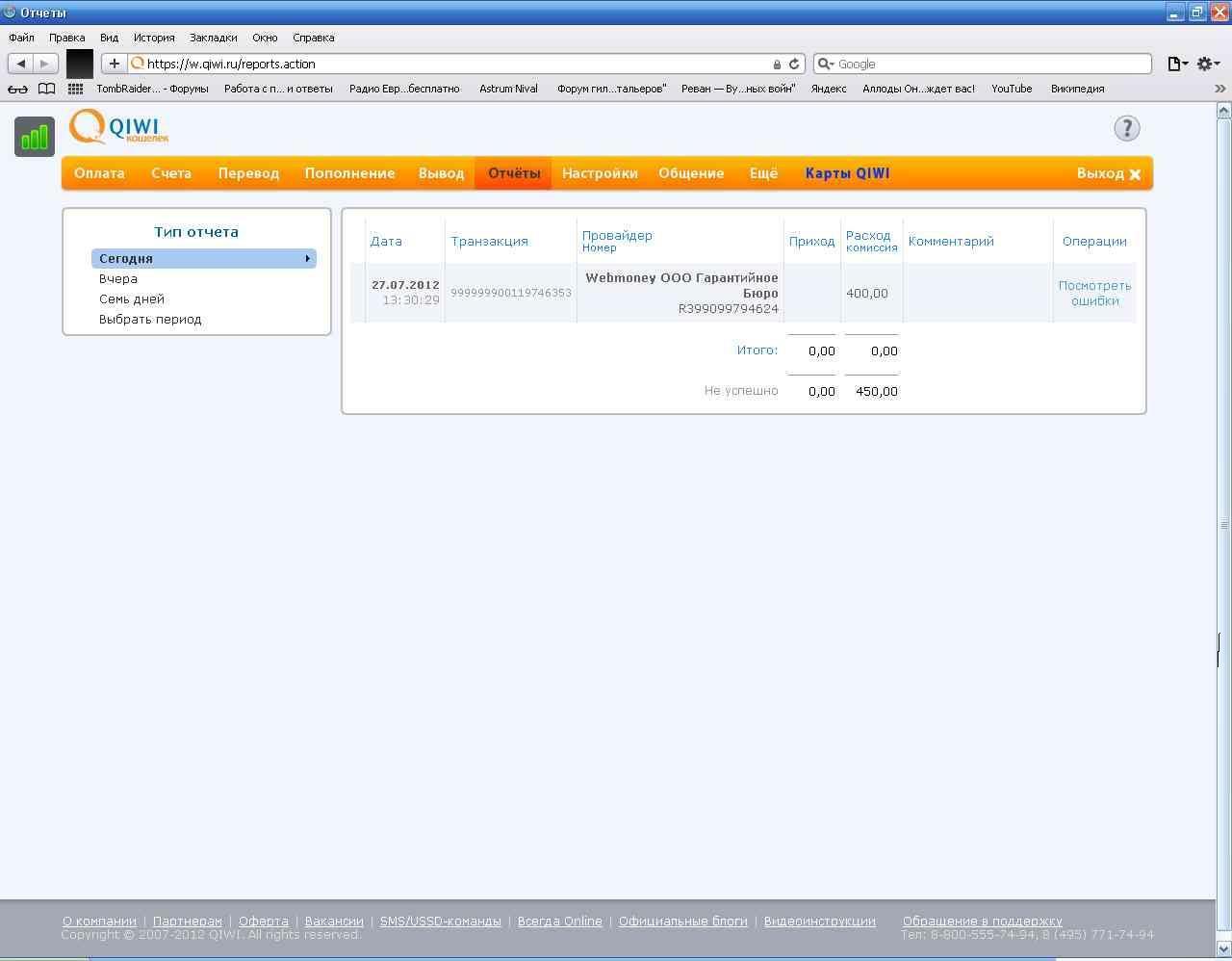
Task: Open the gear settings dropdown
Action: (x=1208, y=64)
